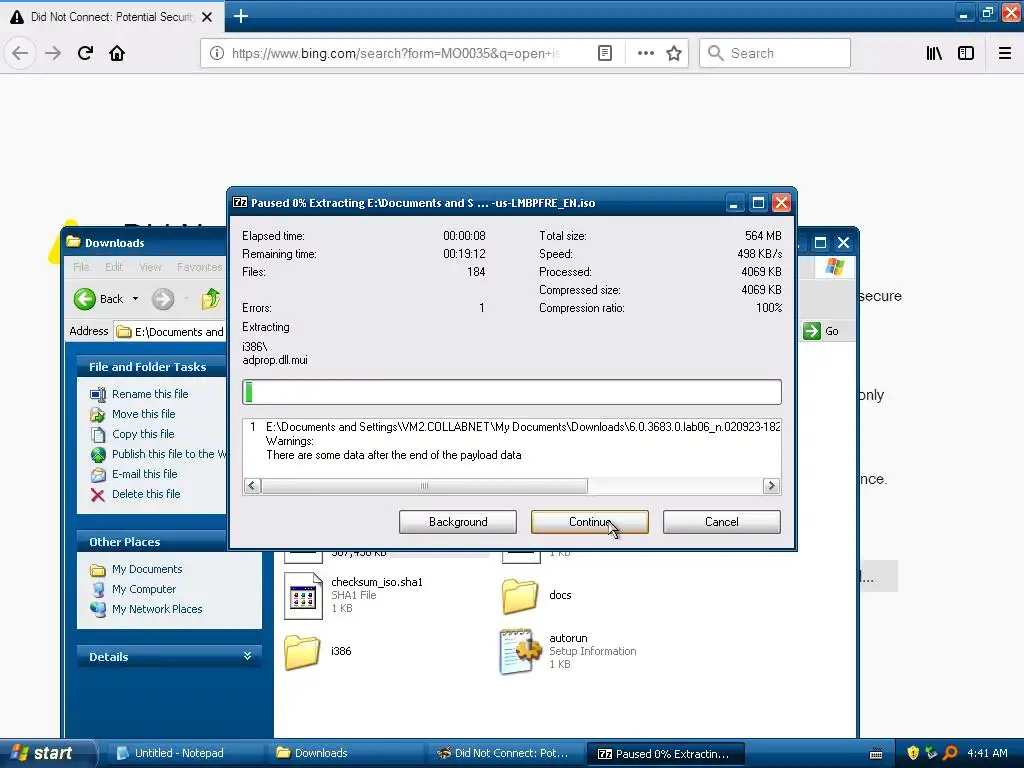Open Back history dropdown arrow in Downloads
Screen dimensions: 1024x768
tap(135, 299)
